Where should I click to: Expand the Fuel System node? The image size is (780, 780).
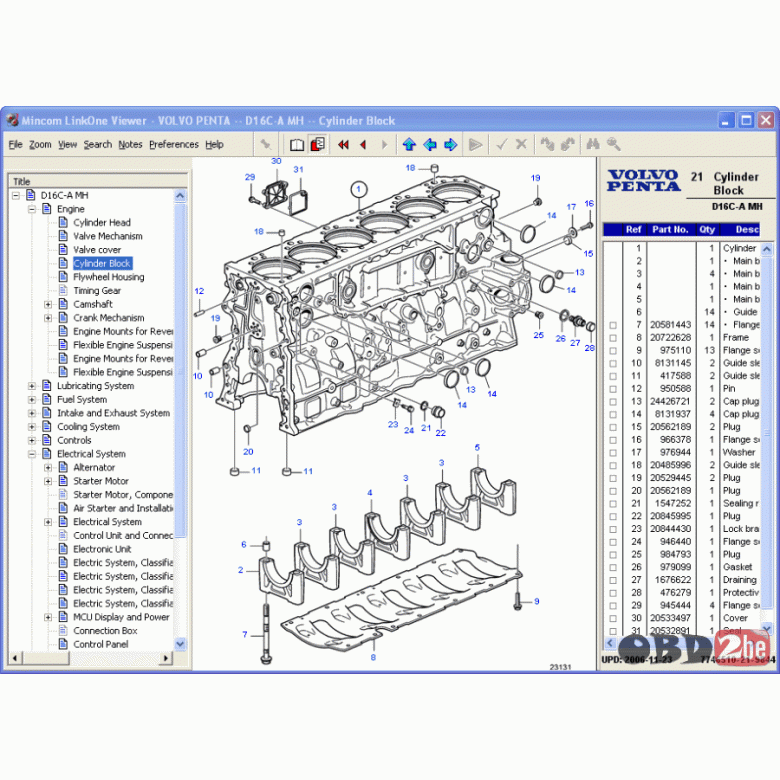(32, 399)
